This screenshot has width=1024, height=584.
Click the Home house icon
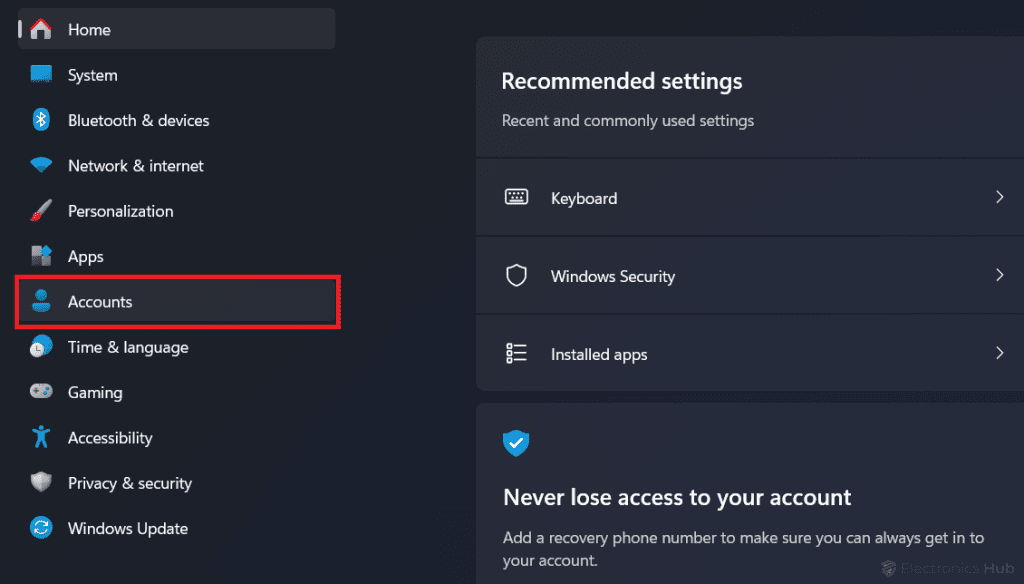(41, 29)
